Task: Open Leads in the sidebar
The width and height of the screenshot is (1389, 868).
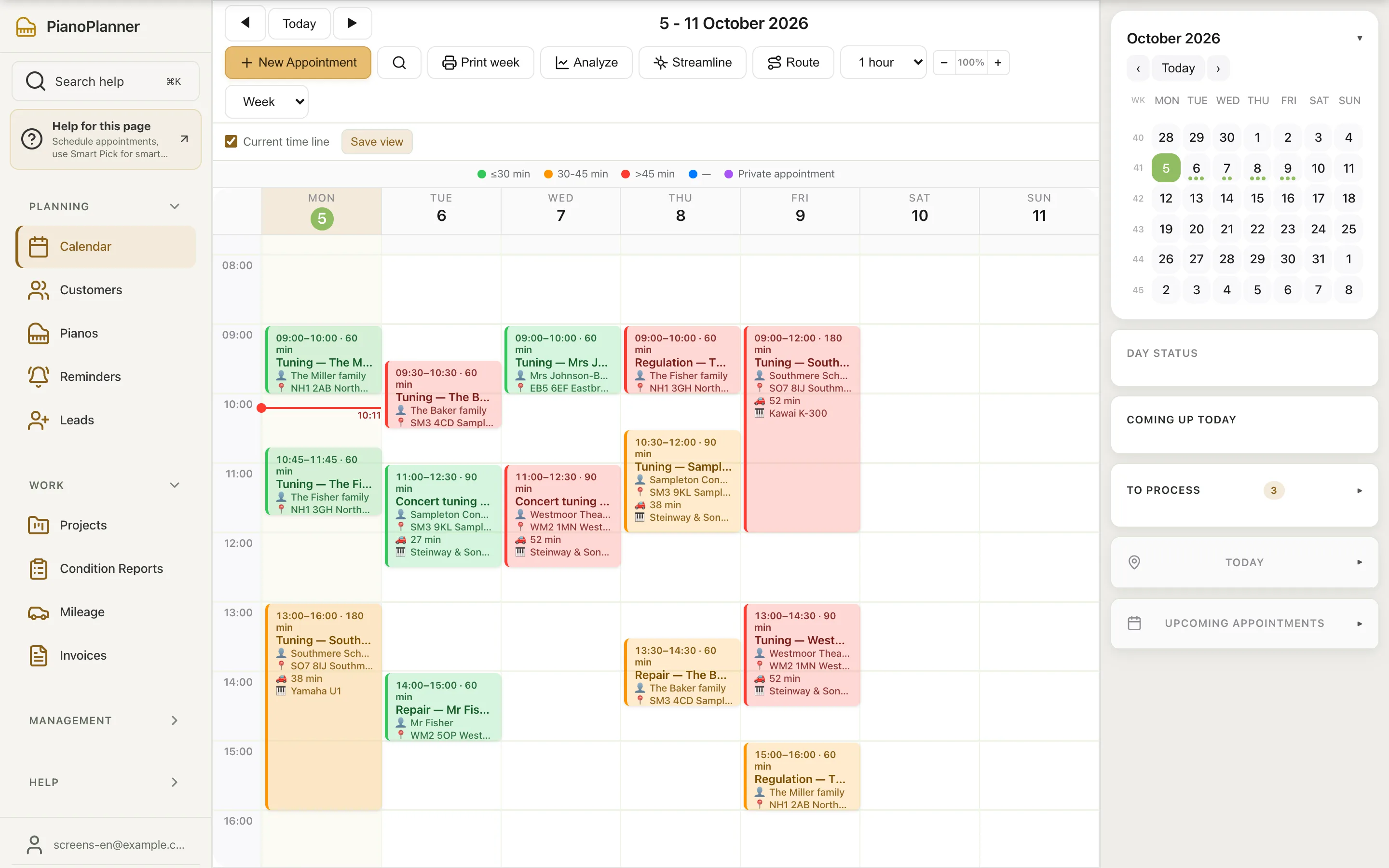Action: point(106,420)
